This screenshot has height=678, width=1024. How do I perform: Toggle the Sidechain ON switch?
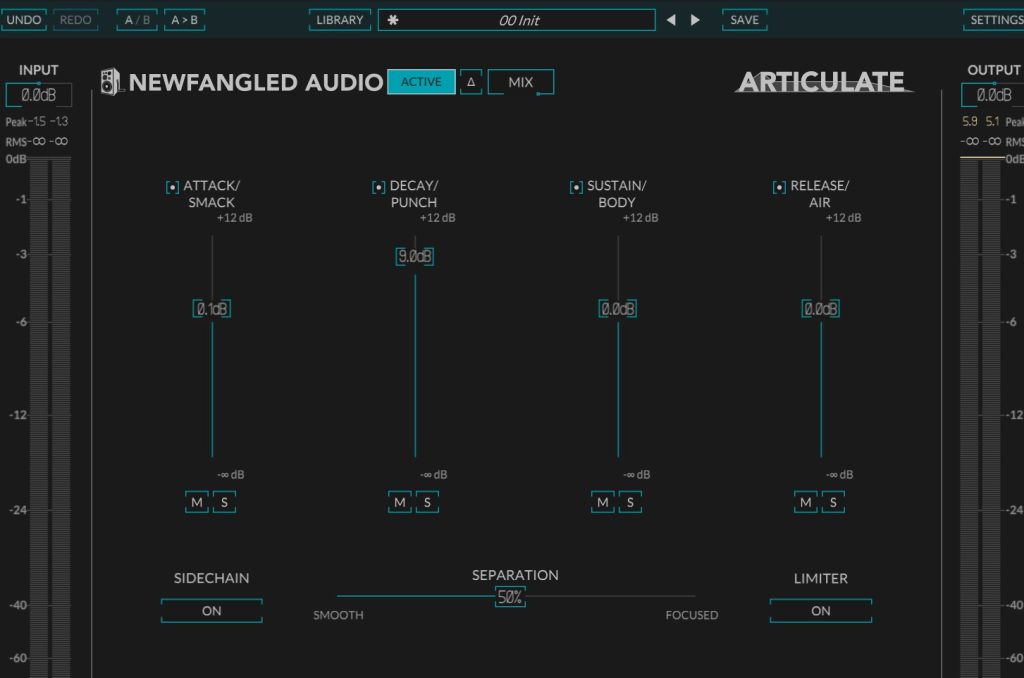click(211, 611)
